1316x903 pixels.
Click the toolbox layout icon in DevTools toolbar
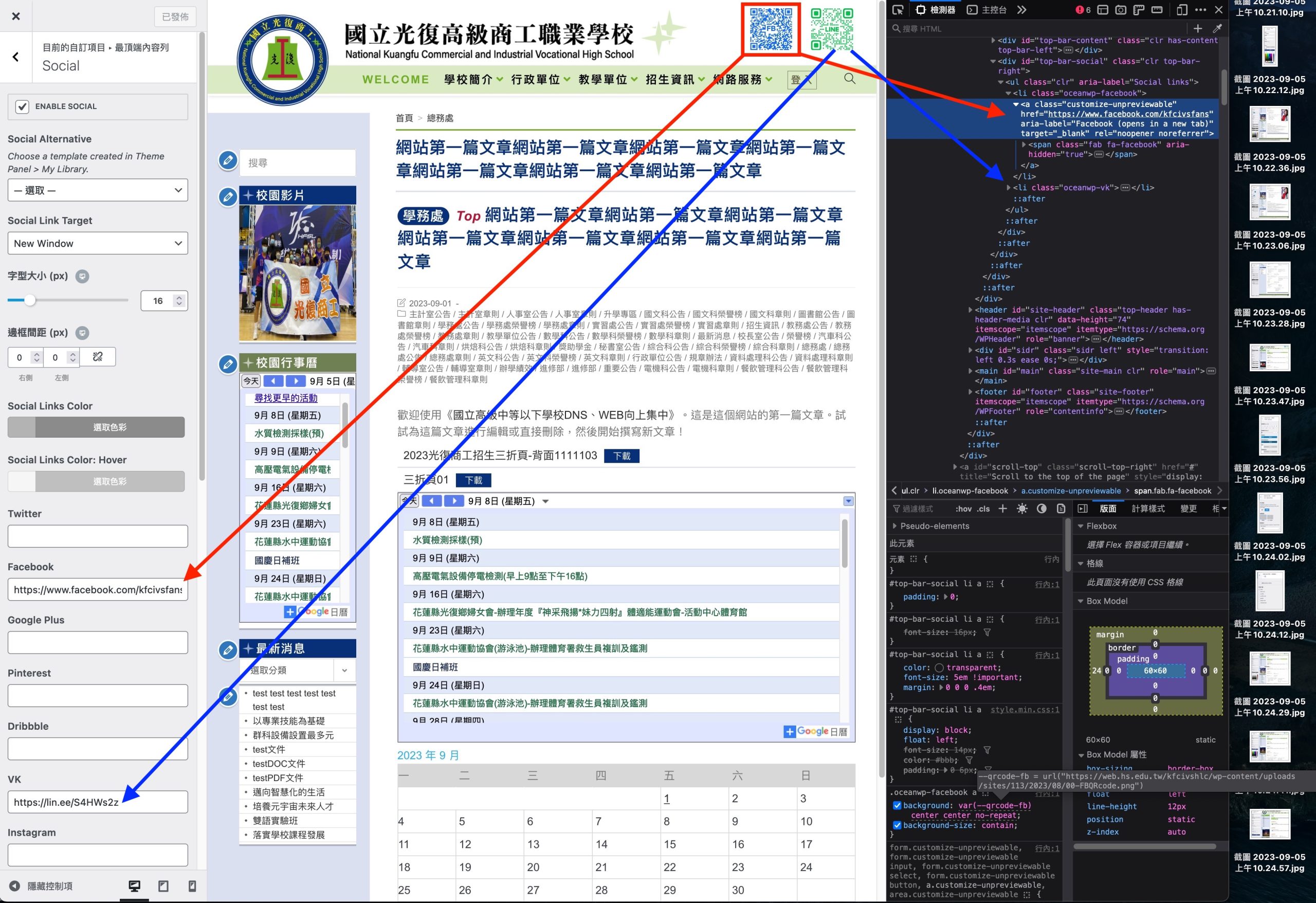coord(1102,10)
